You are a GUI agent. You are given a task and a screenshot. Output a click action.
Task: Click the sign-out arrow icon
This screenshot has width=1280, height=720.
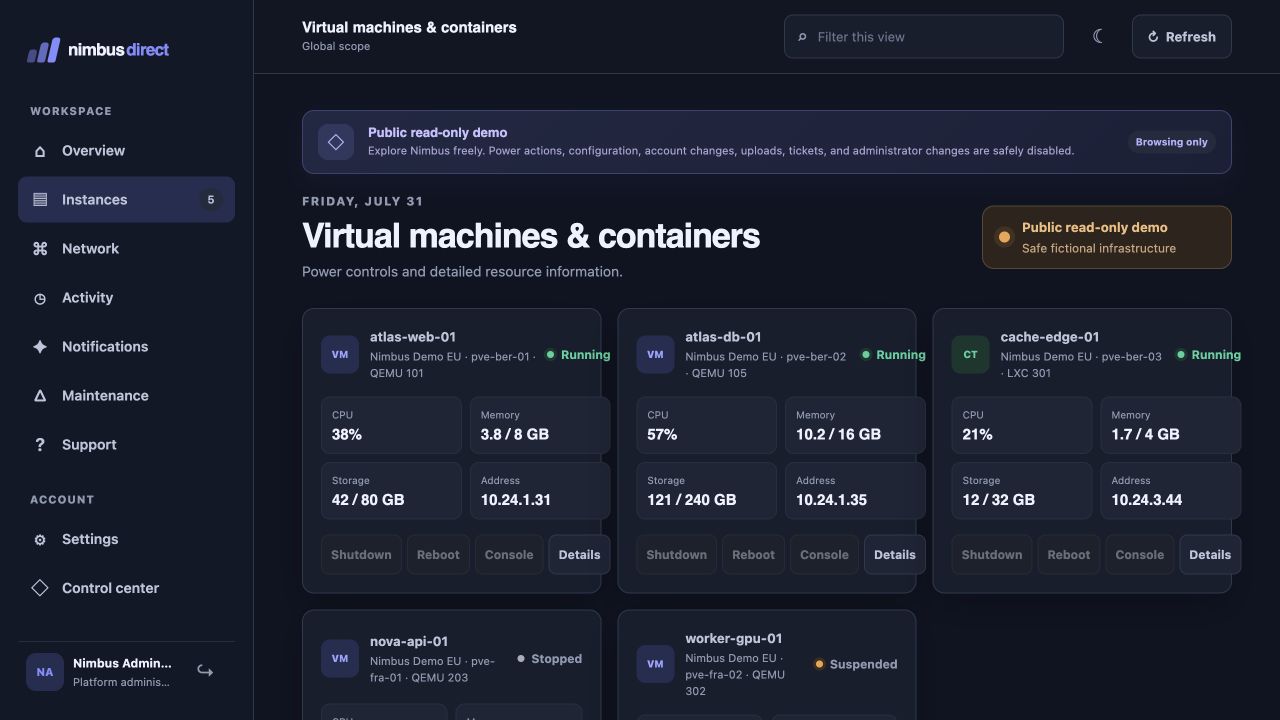[x=205, y=671]
